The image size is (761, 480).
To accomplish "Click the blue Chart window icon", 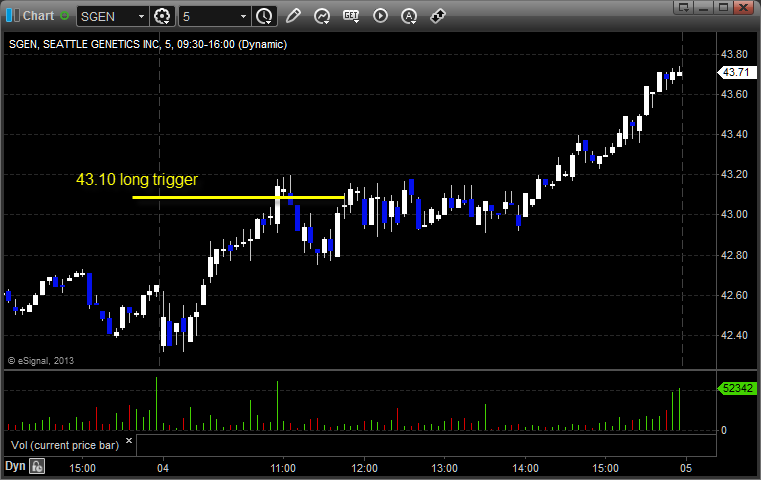I will 13,16.
